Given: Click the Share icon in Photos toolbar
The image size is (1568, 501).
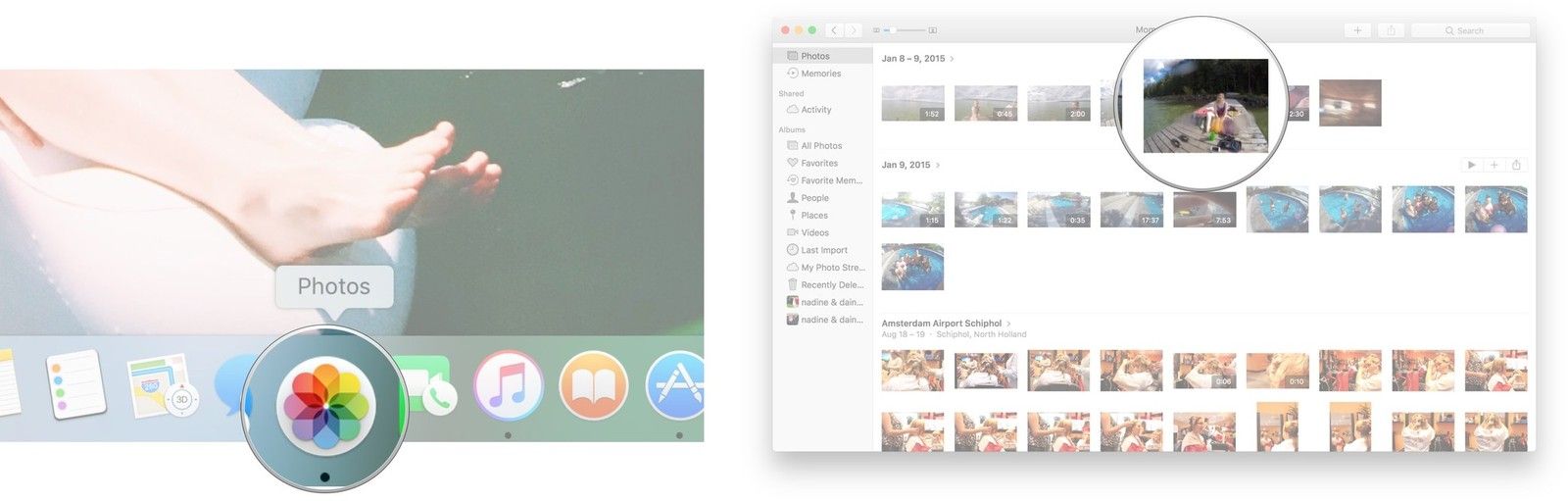Looking at the screenshot, I should (x=1391, y=30).
